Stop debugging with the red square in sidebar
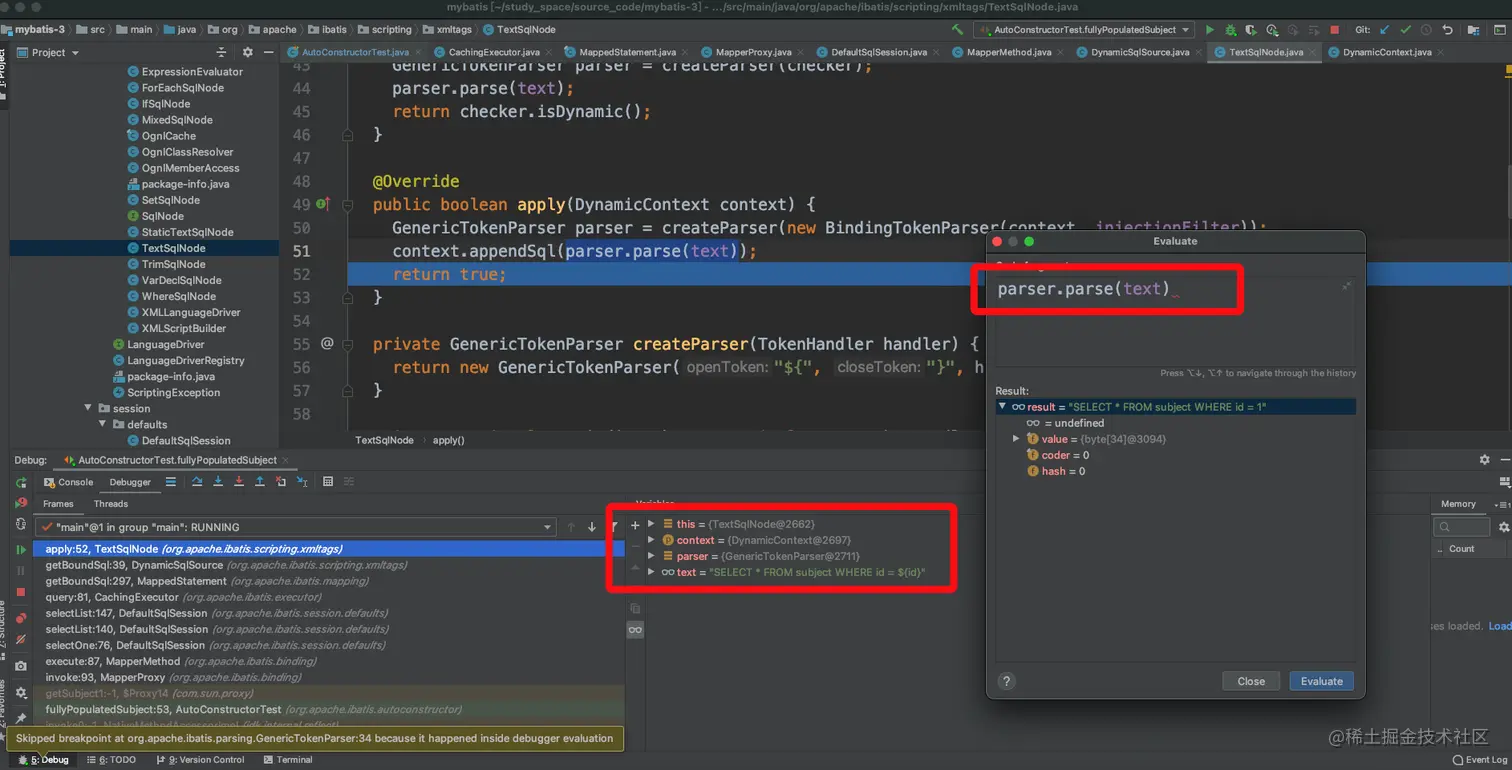This screenshot has width=1512, height=770. point(21,592)
